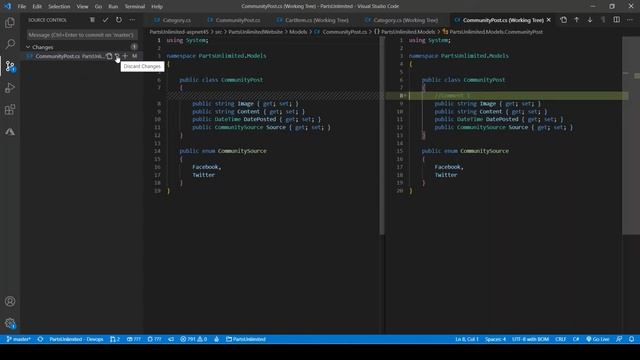Open the Extensions view
Screen dimensions: 640x360
[10, 109]
